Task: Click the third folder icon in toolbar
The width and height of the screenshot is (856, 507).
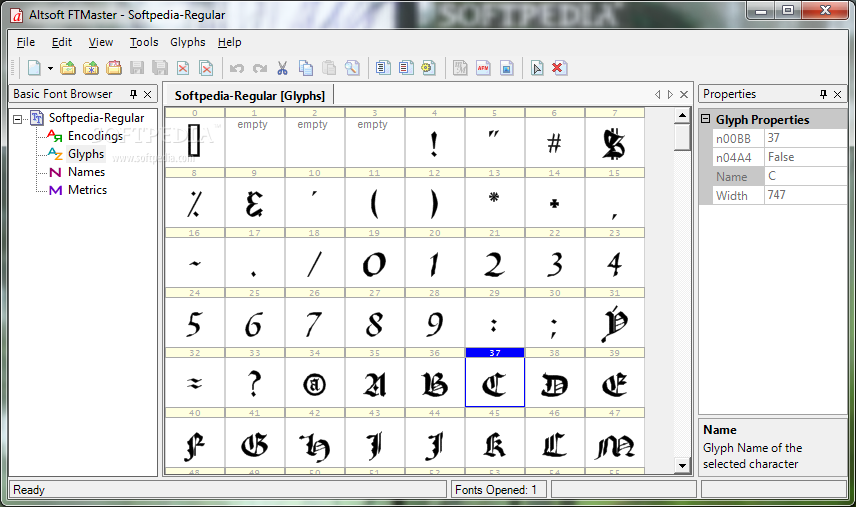Action: 114,68
